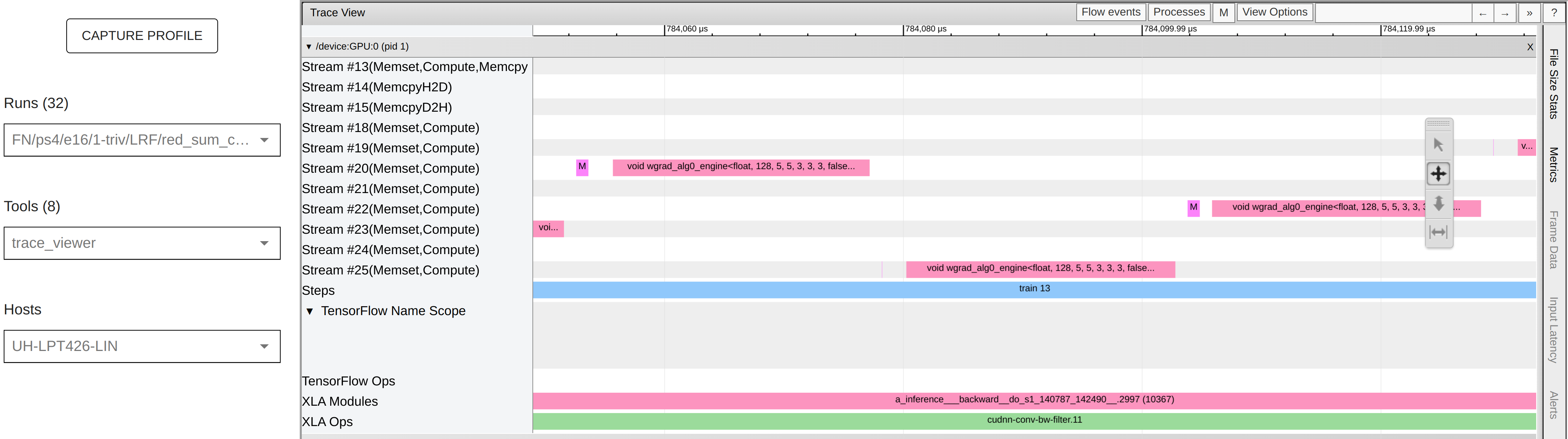The image size is (1568, 439).
Task: Open the Alerts side tab
Action: [x=1554, y=405]
